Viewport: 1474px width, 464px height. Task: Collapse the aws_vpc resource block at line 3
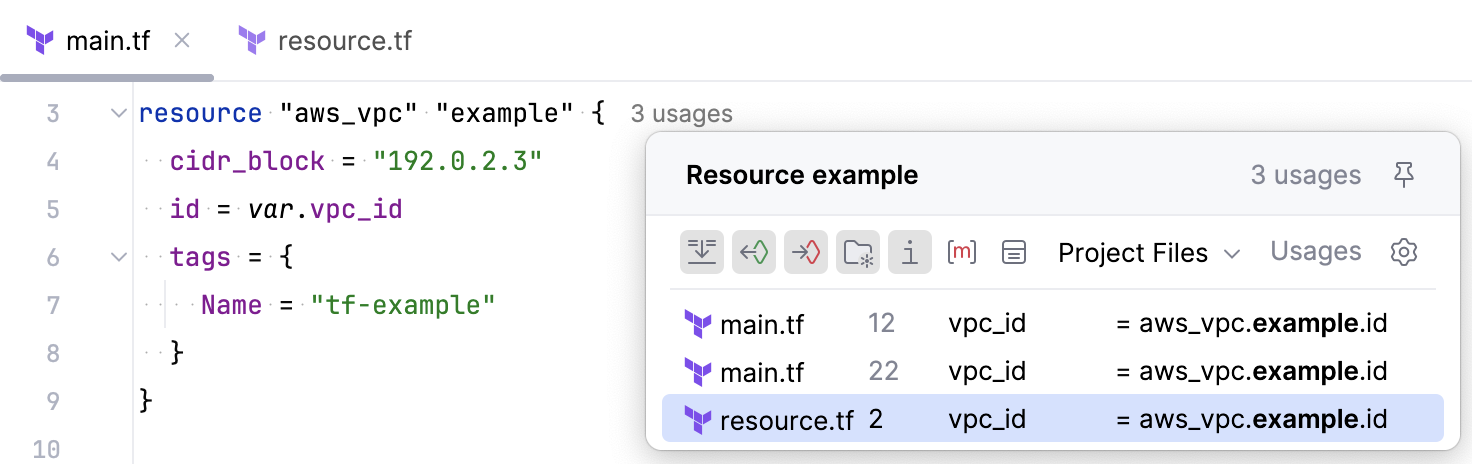119,114
